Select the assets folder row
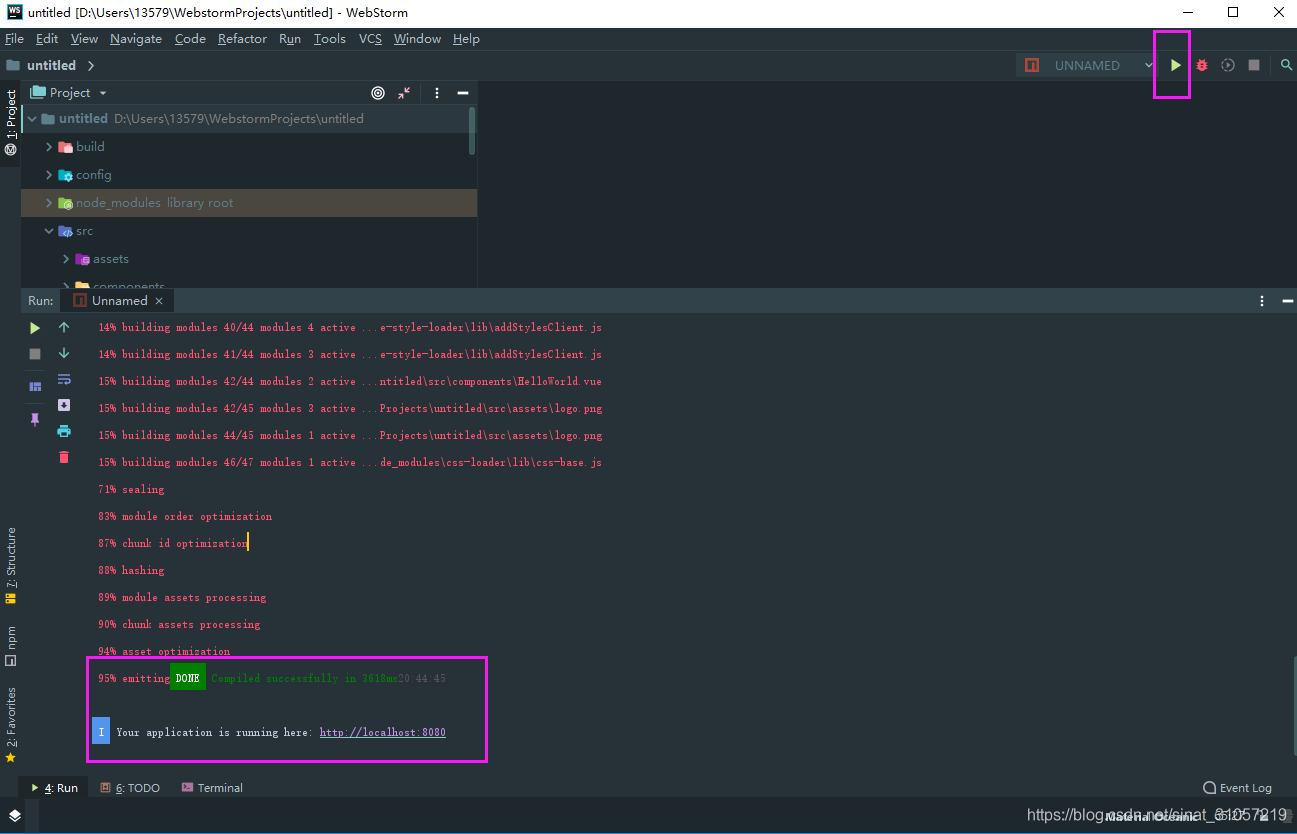1297x834 pixels. coord(249,259)
